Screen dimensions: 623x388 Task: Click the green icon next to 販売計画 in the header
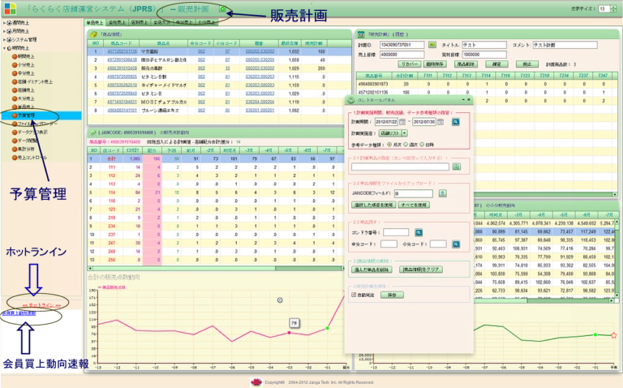pos(223,9)
